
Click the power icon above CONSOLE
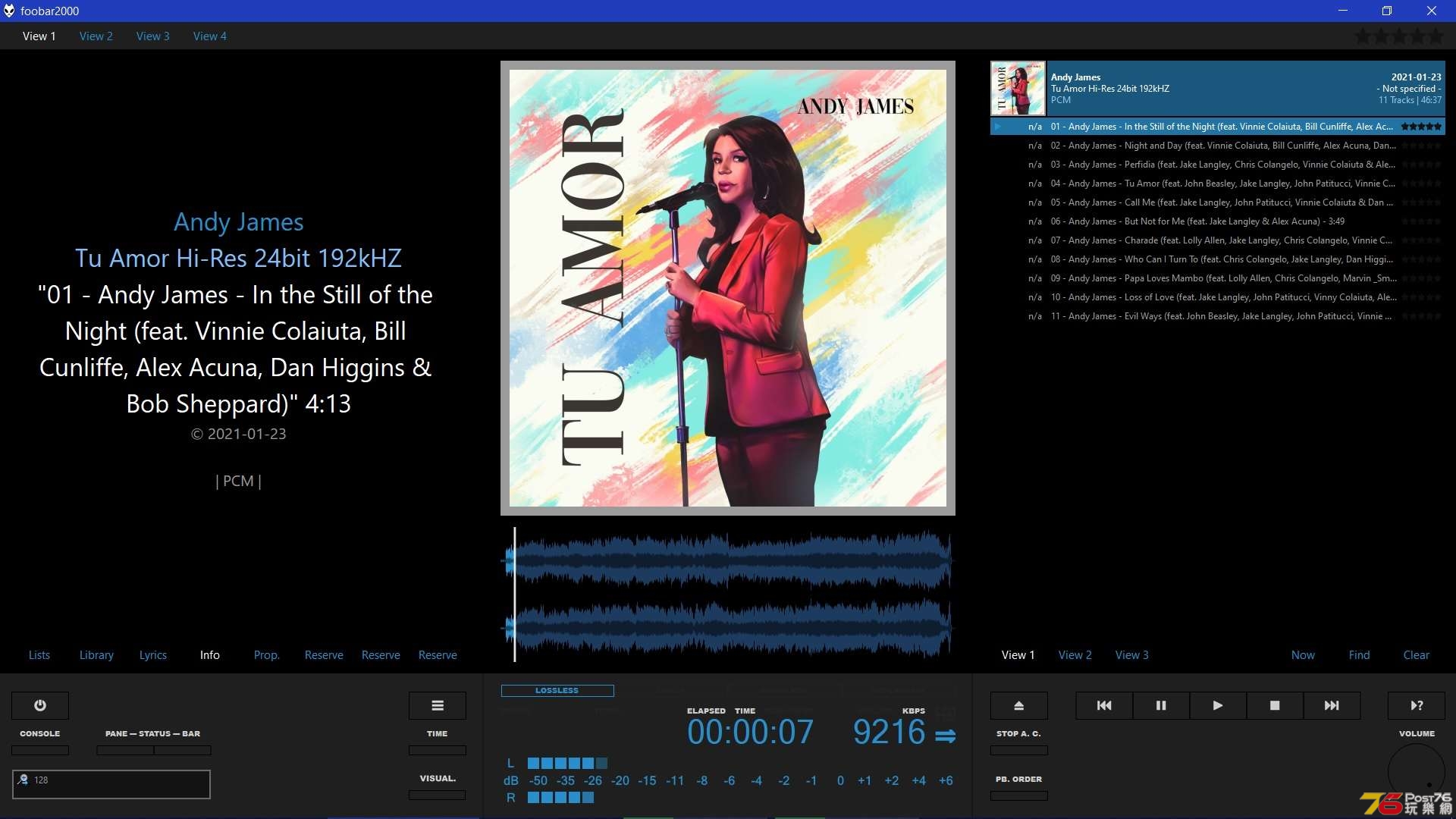[40, 705]
